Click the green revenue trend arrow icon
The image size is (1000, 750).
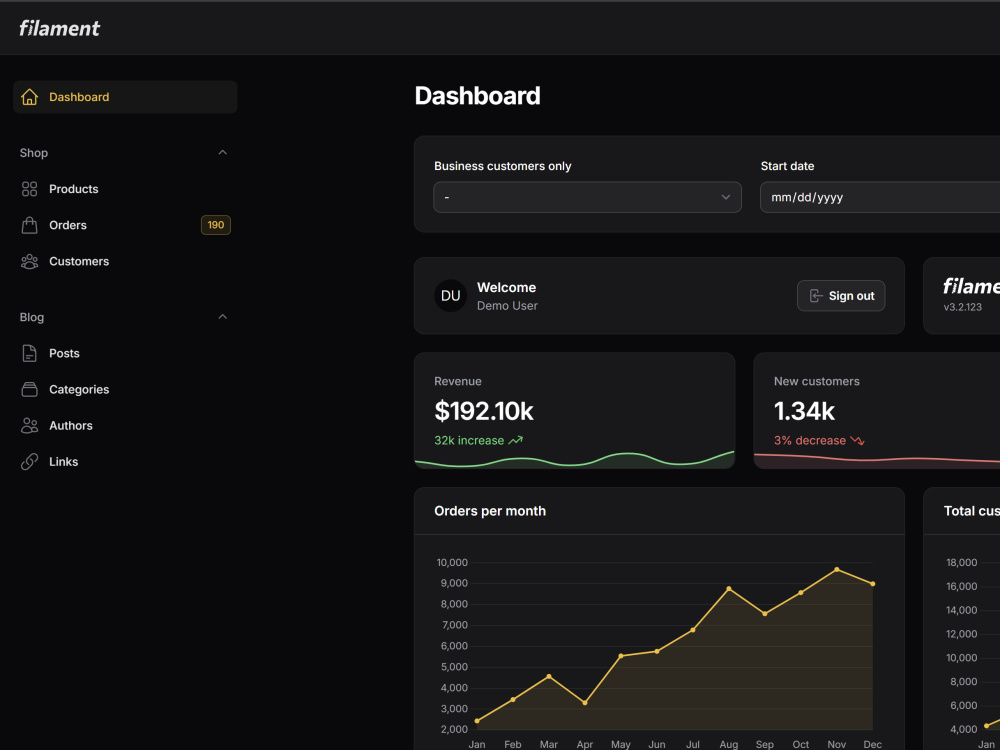tap(515, 440)
